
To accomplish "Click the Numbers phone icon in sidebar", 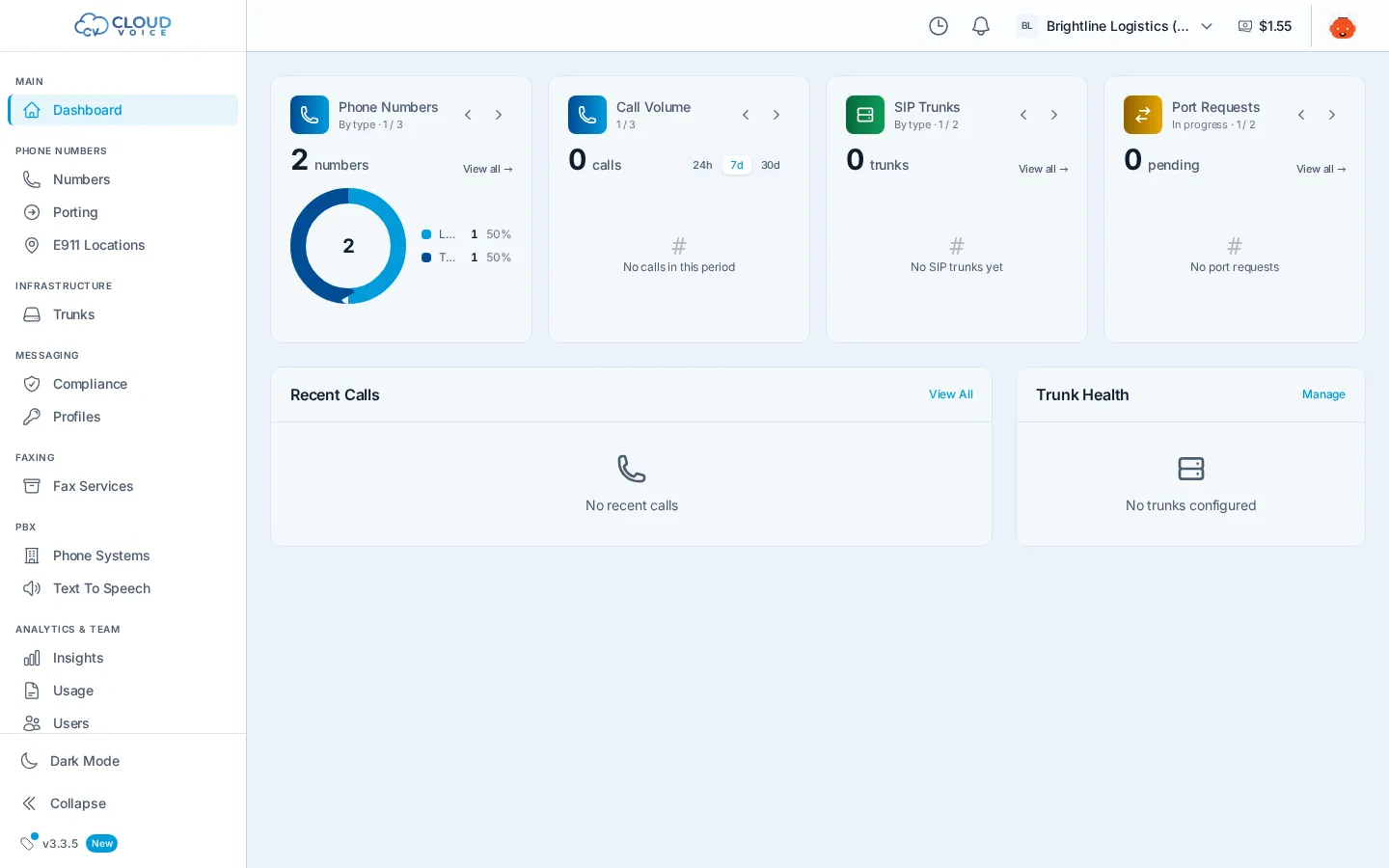I will click(32, 179).
